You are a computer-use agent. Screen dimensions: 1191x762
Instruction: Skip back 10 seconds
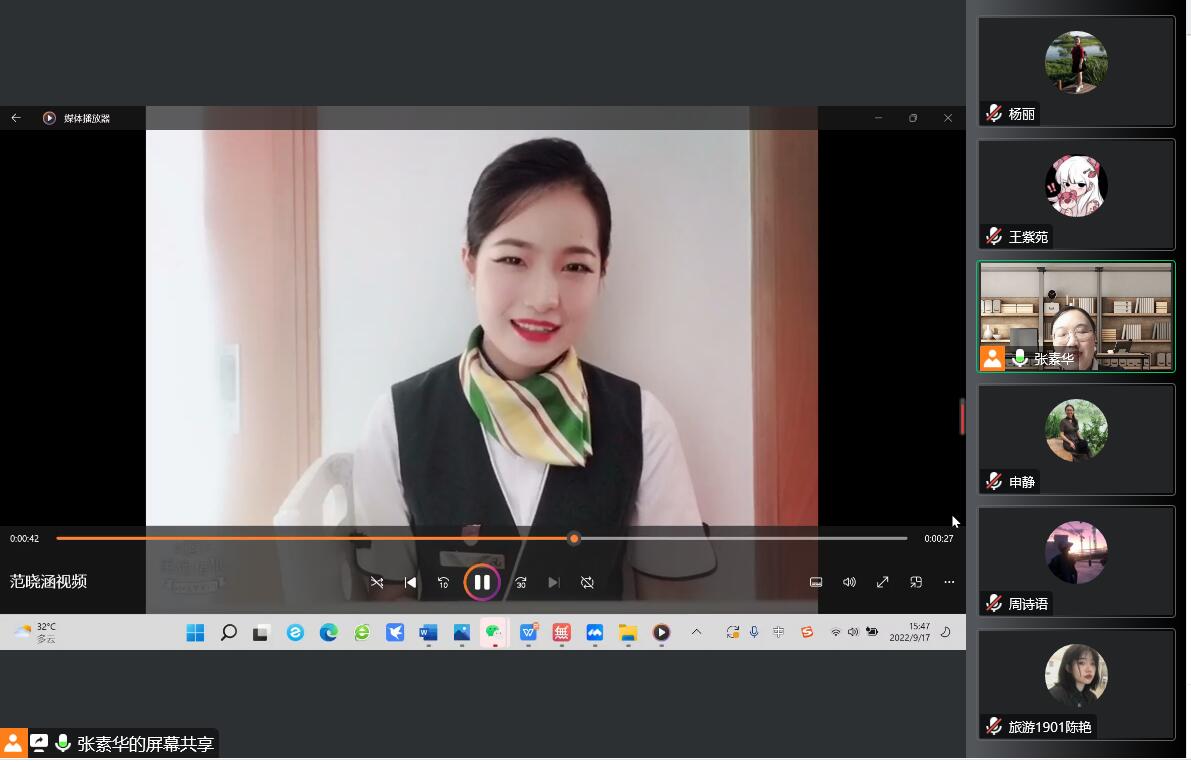(x=443, y=582)
